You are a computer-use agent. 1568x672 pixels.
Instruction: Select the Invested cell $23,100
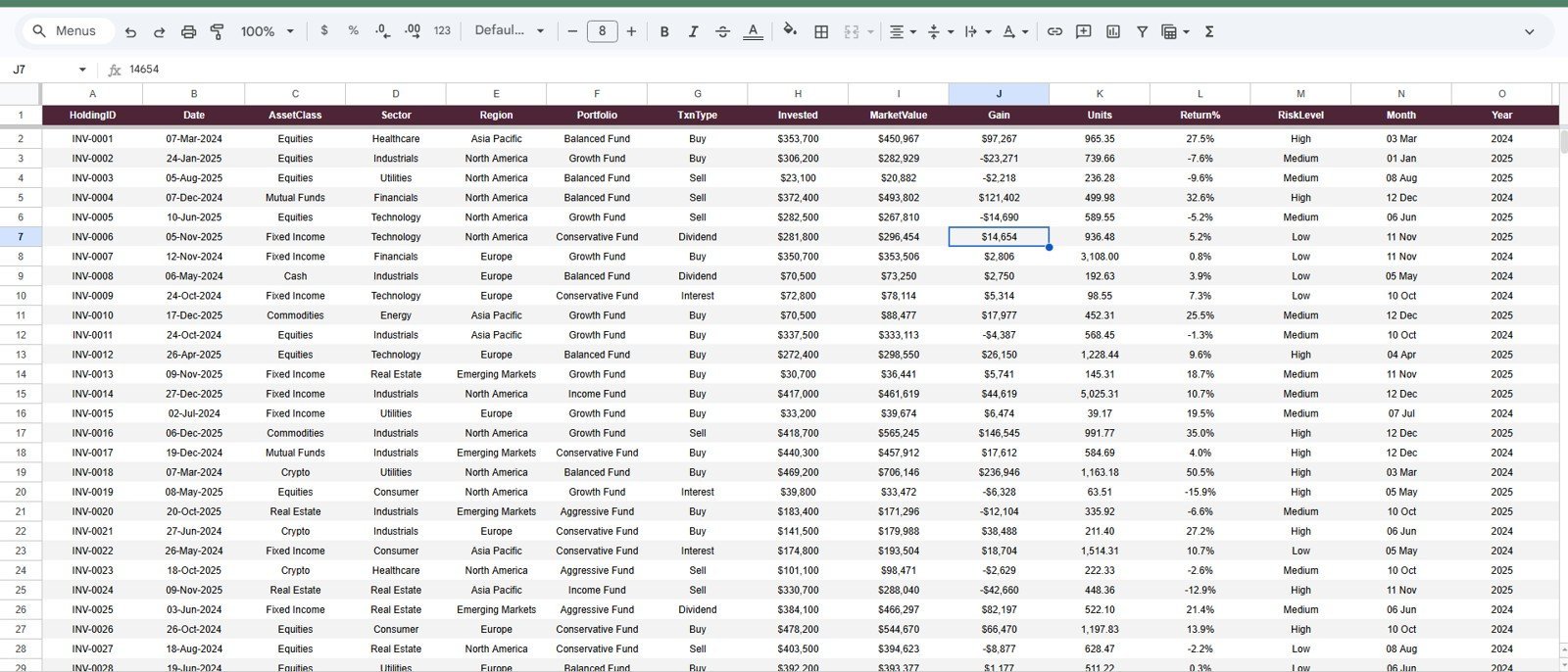pyautogui.click(x=798, y=178)
